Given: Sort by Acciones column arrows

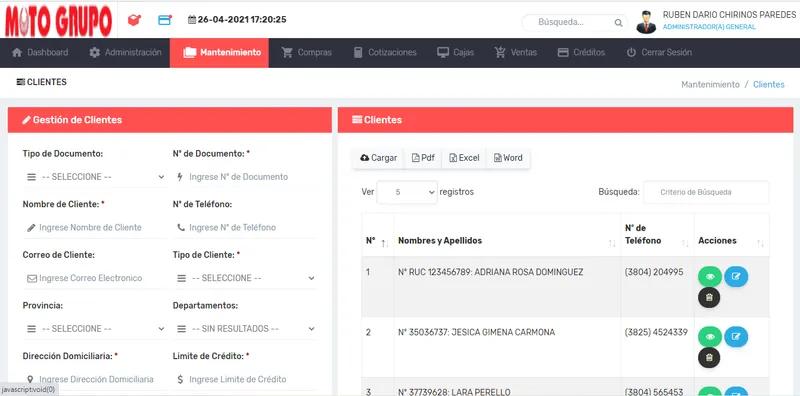Looking at the screenshot, I should [x=760, y=244].
